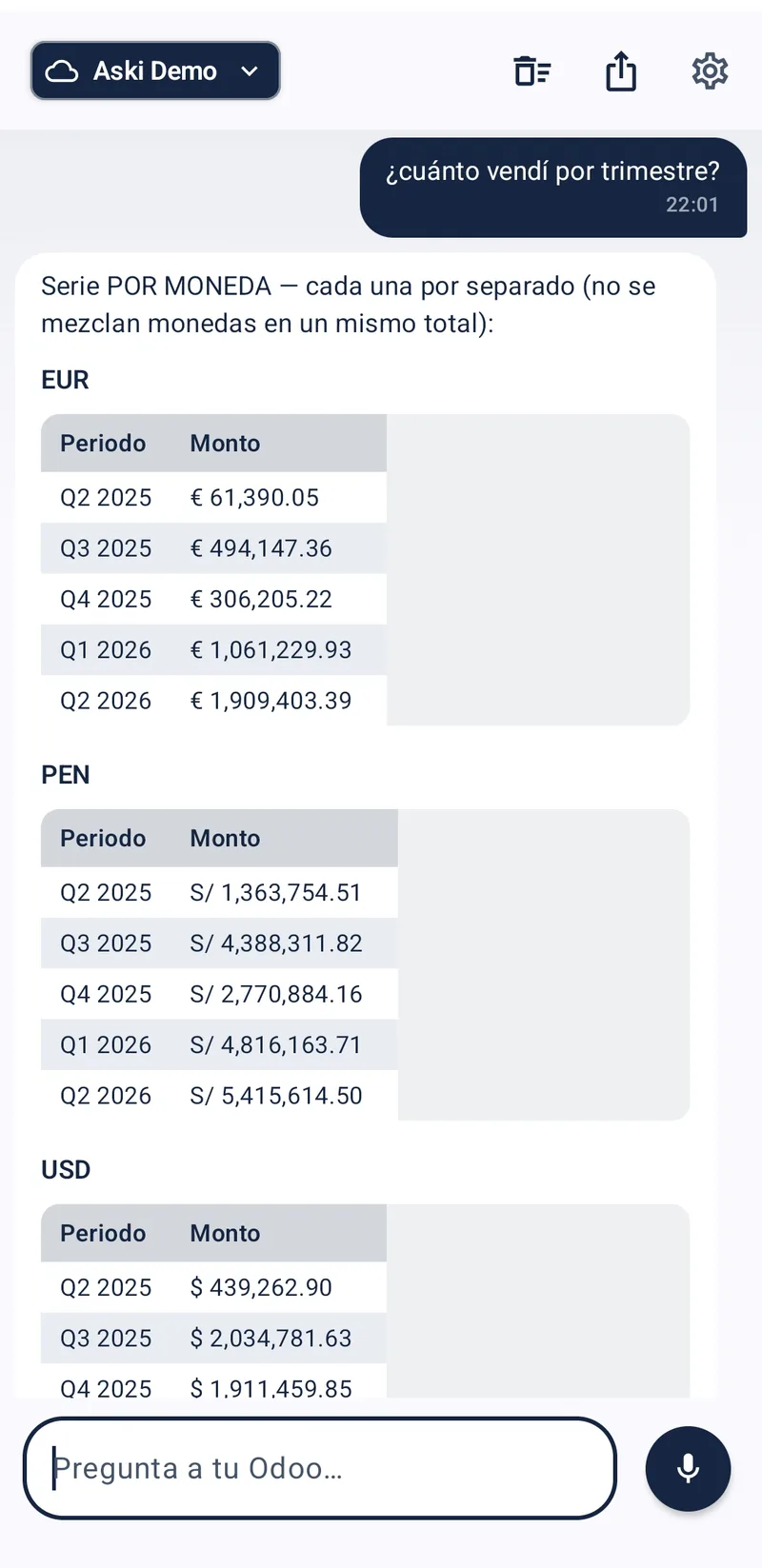This screenshot has width=762, height=1568.
Task: Tap the Monto header in EUR table
Action: point(225,444)
